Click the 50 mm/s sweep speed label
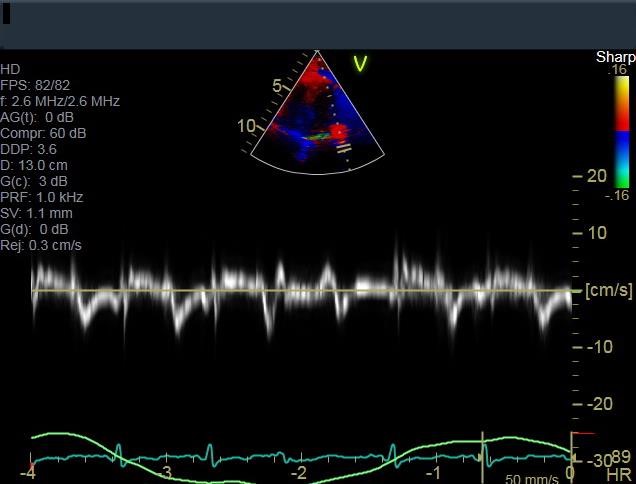The width and height of the screenshot is (636, 484). pyautogui.click(x=531, y=479)
